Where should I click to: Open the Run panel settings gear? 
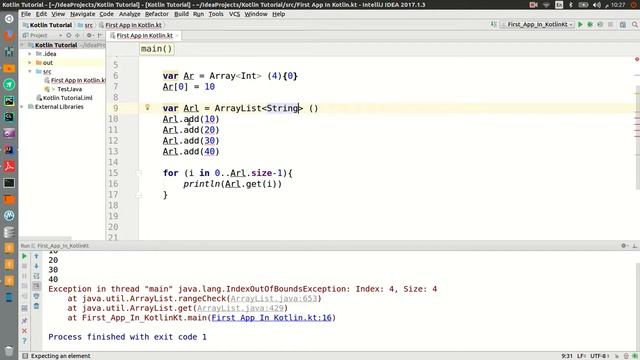click(x=623, y=246)
